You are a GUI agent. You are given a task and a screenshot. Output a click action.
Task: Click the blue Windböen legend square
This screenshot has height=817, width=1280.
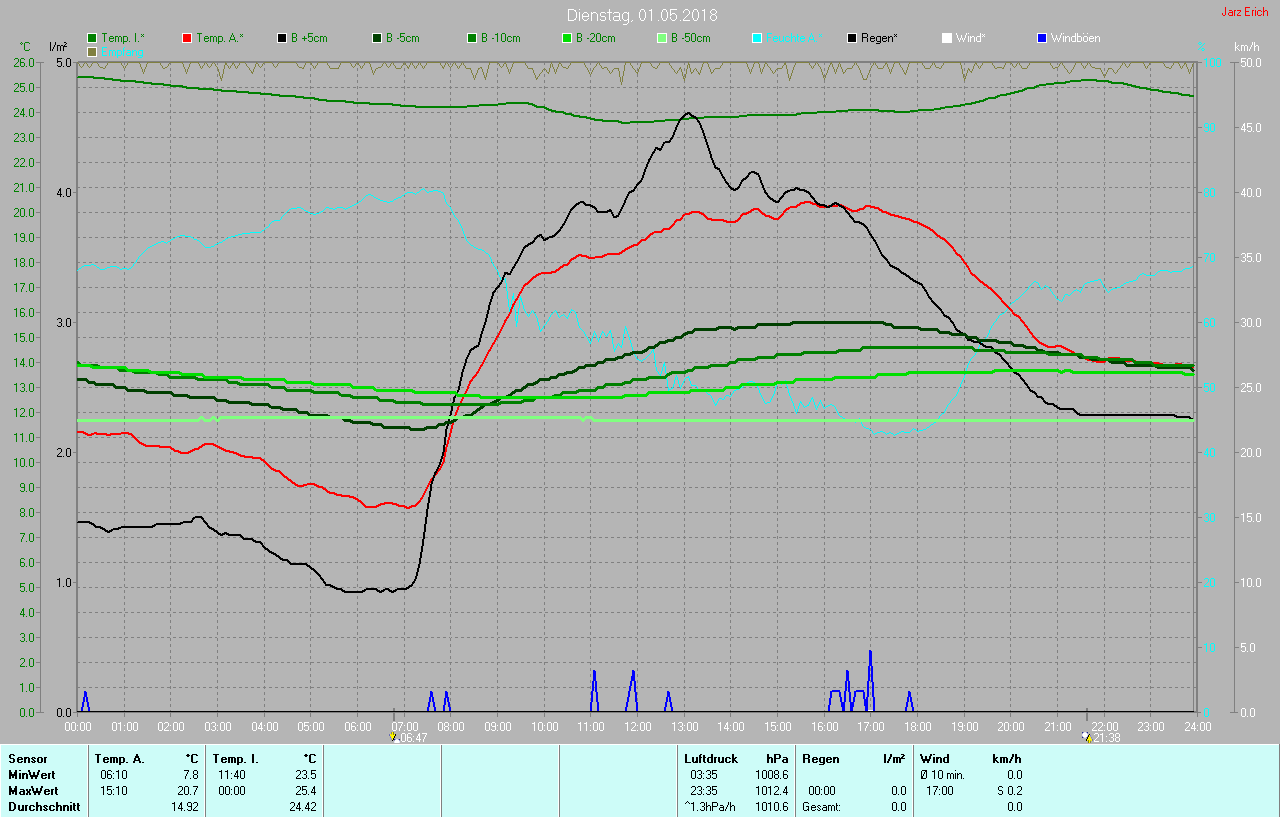pos(1042,38)
